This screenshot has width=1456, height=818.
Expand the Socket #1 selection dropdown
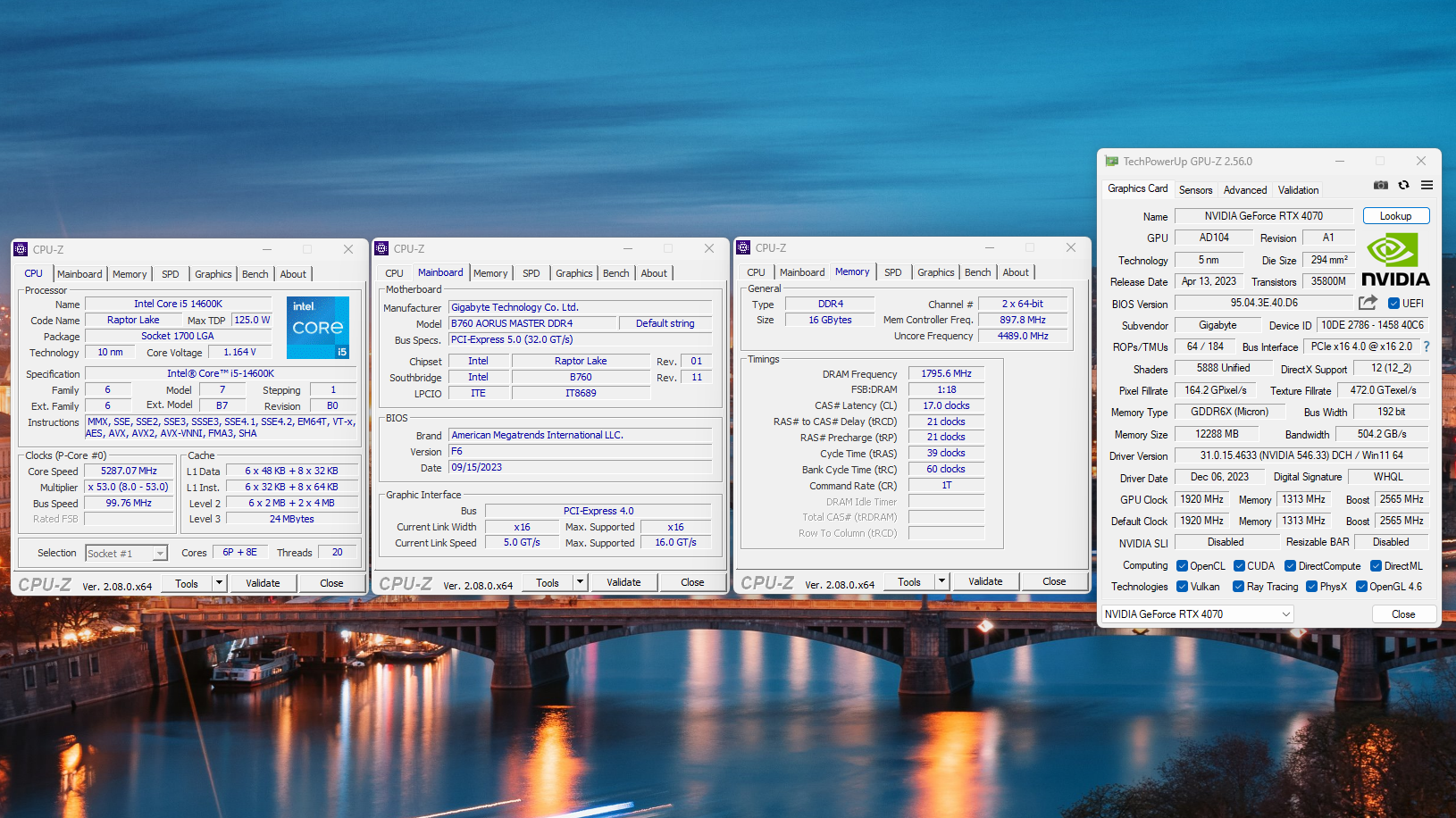click(159, 554)
